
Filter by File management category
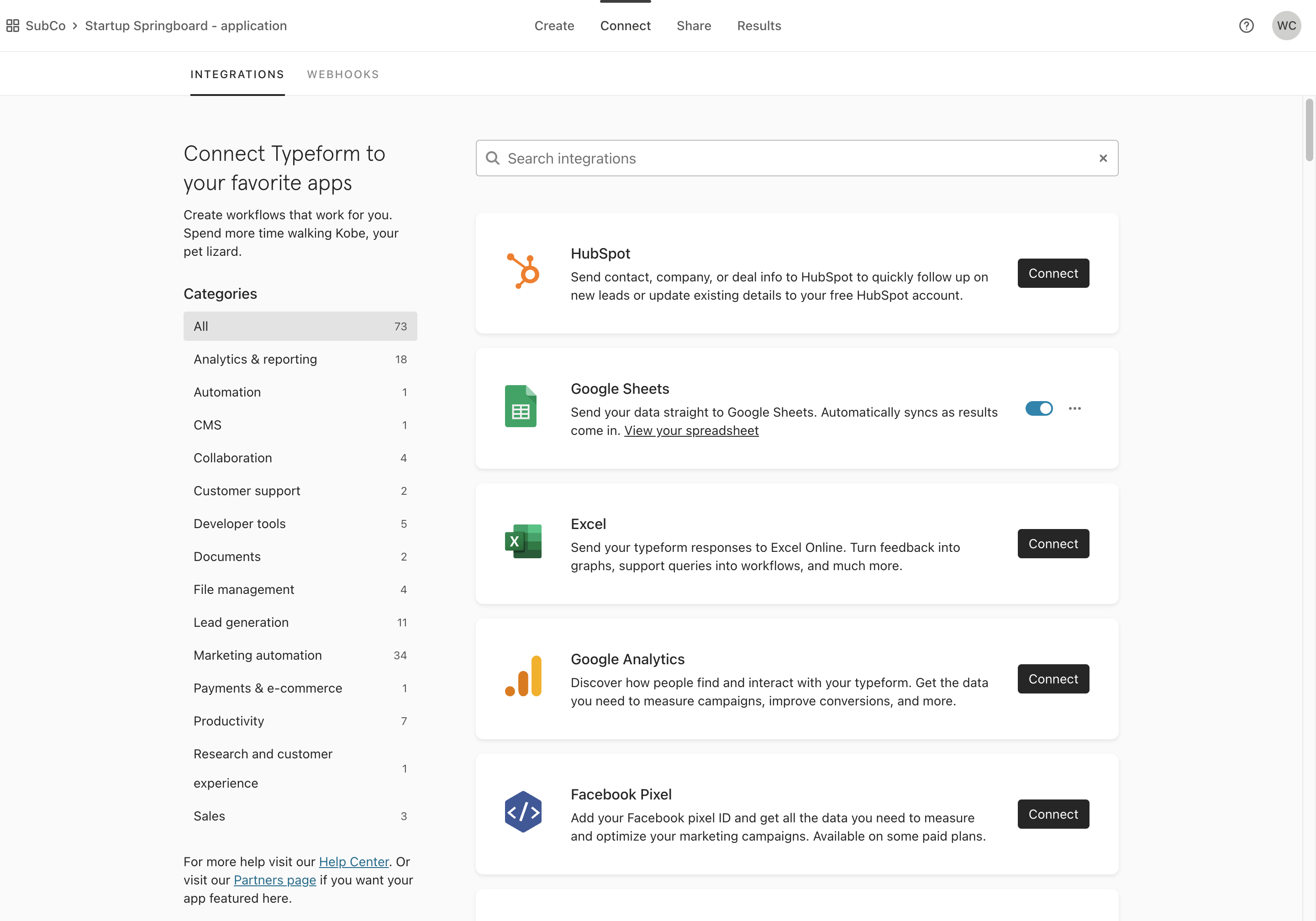[x=300, y=589]
